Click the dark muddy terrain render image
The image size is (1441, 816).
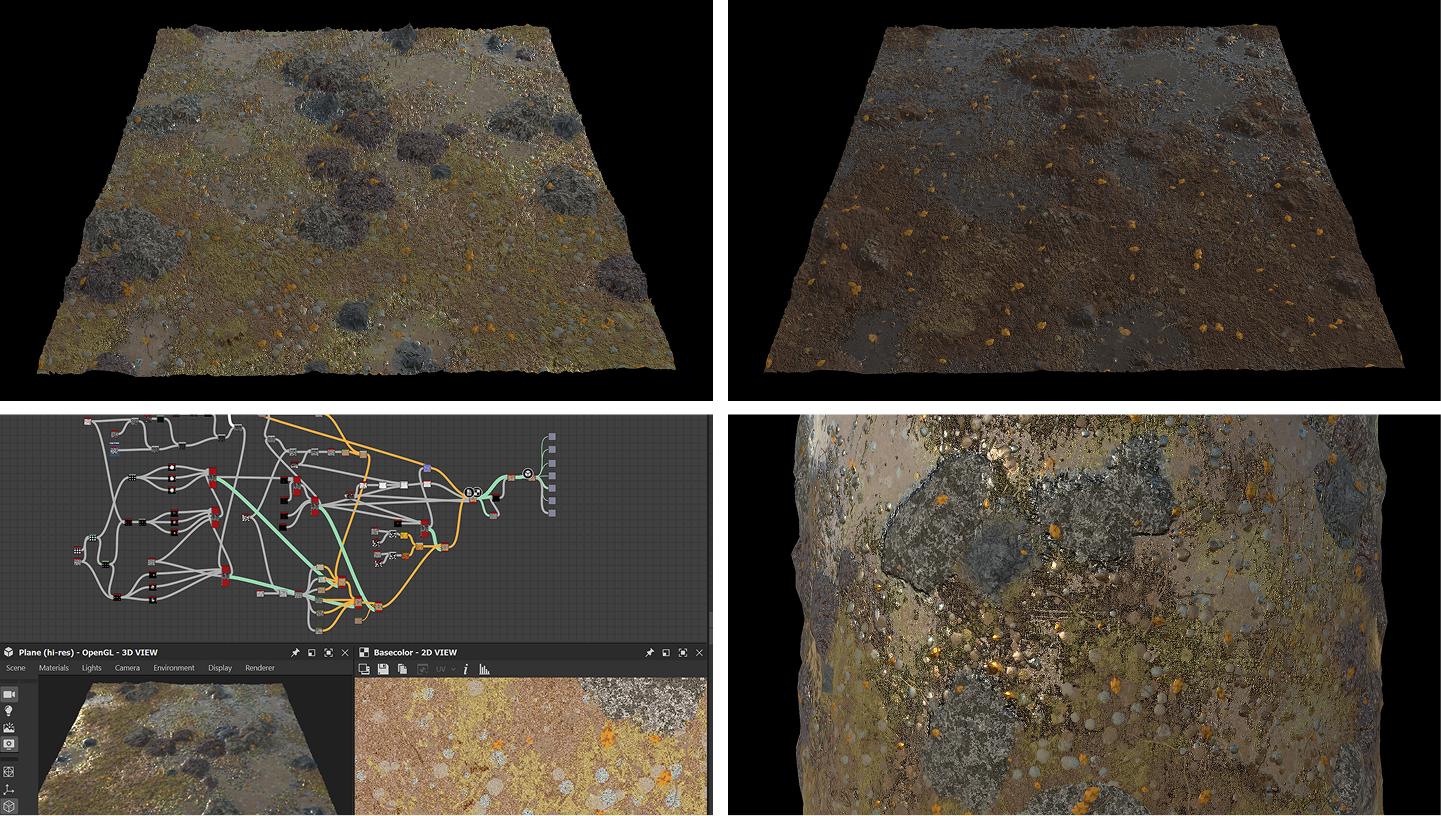tap(1085, 198)
